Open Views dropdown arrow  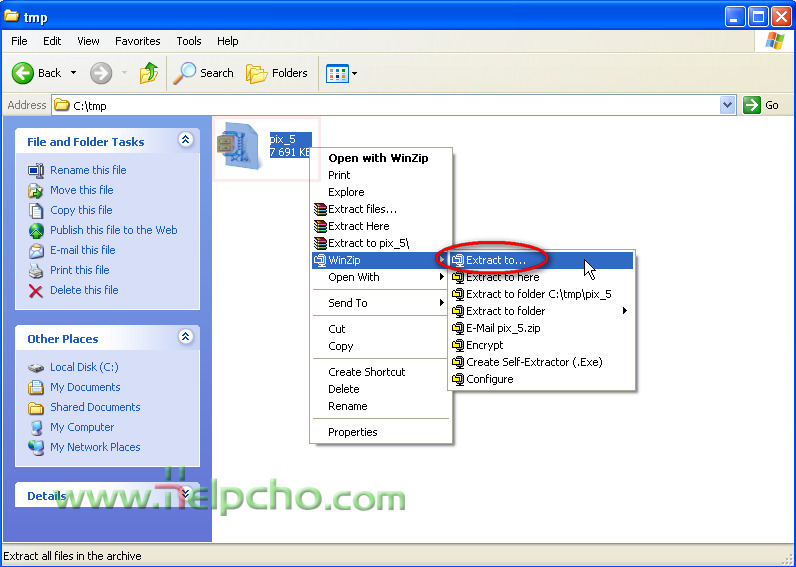click(354, 74)
